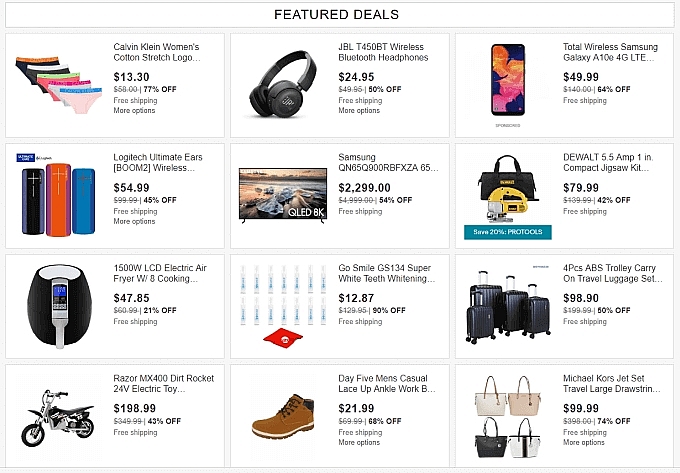Show more options for Logitech speakers
Viewport: 680px width, 473px height.
134,221
